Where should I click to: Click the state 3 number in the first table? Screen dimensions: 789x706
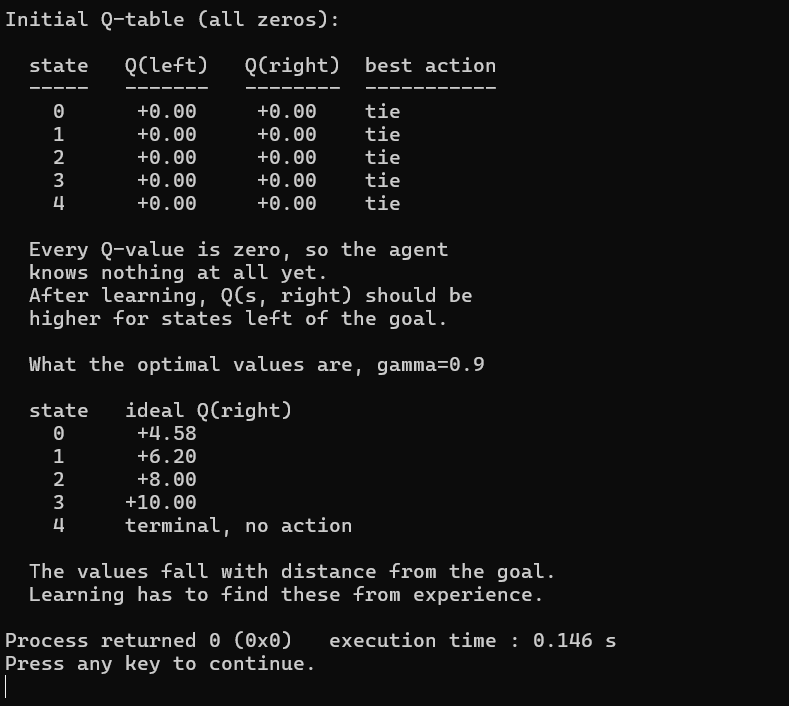click(x=59, y=181)
